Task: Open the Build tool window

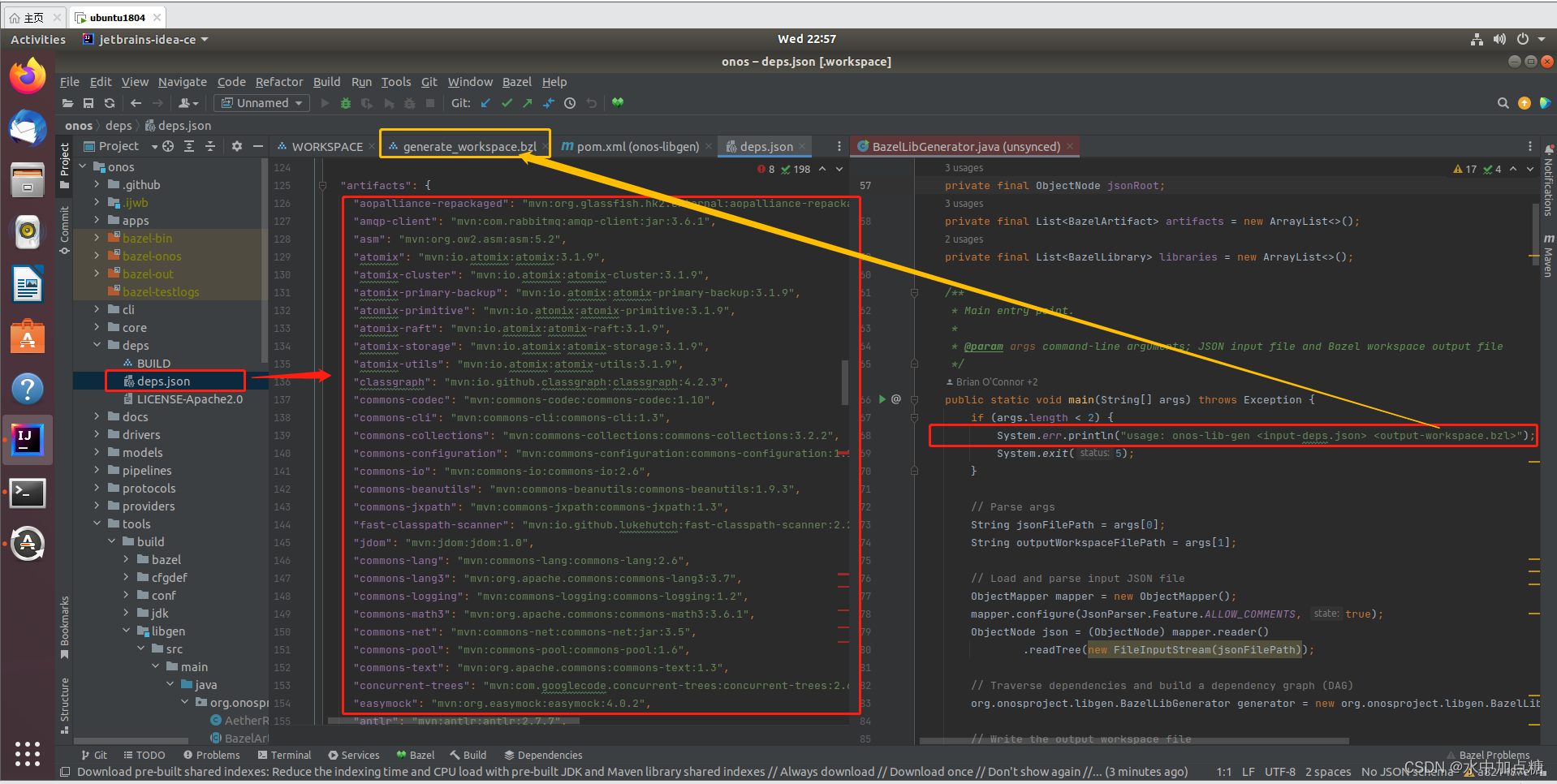Action: [x=468, y=755]
